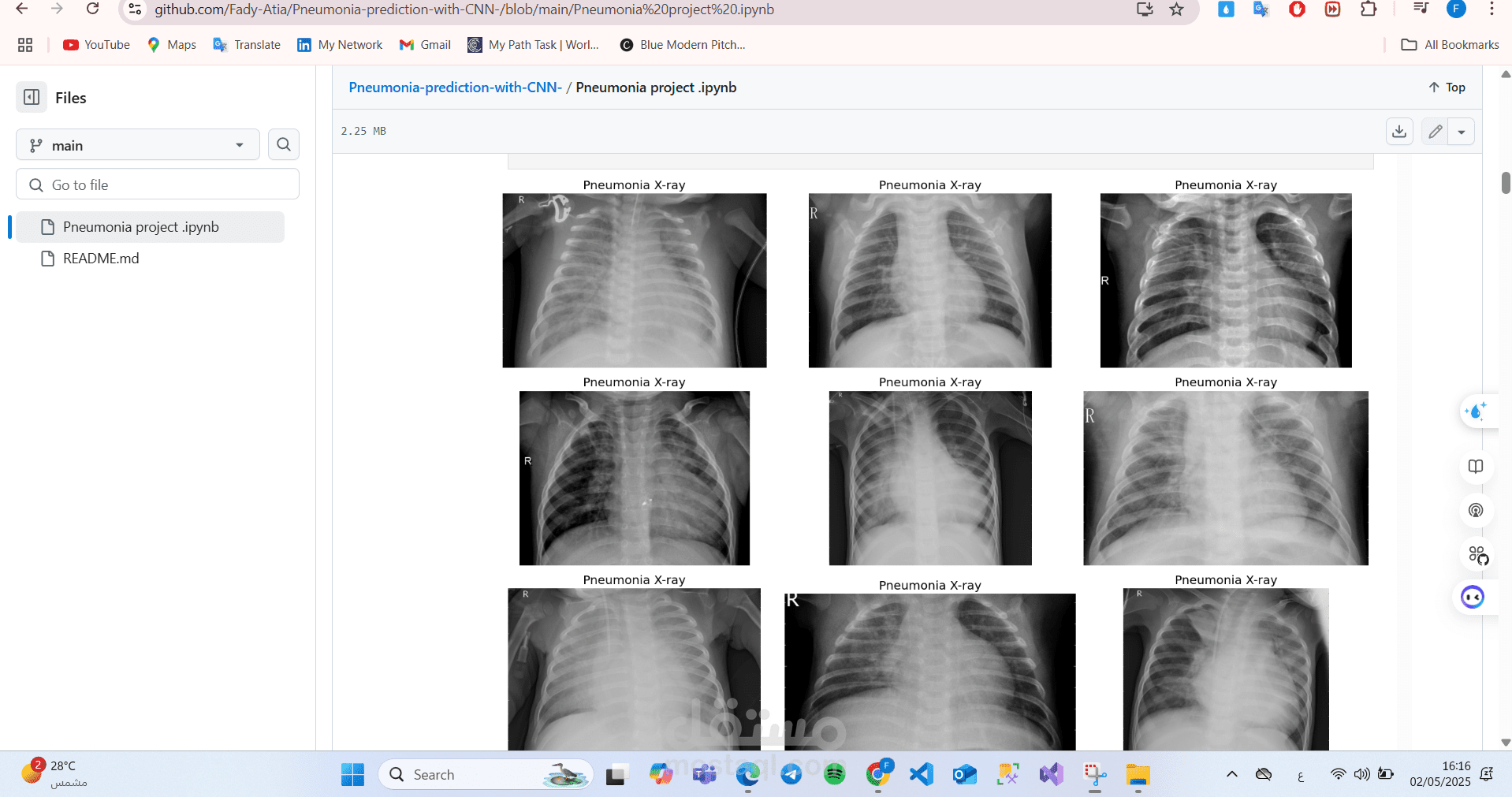
Task: Click the blue water drop side widget
Action: point(1475,411)
